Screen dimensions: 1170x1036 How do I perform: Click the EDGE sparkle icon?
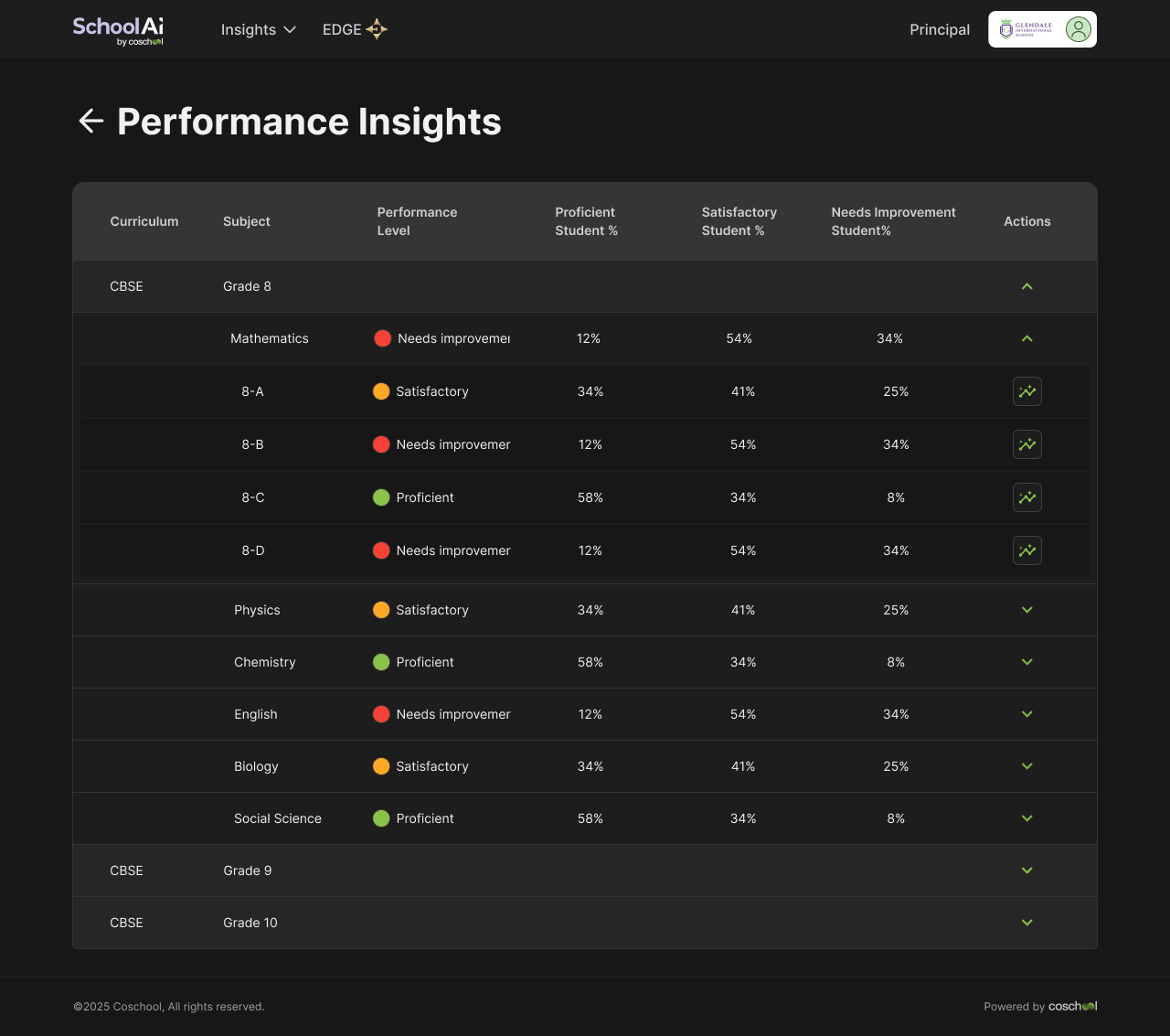point(377,29)
